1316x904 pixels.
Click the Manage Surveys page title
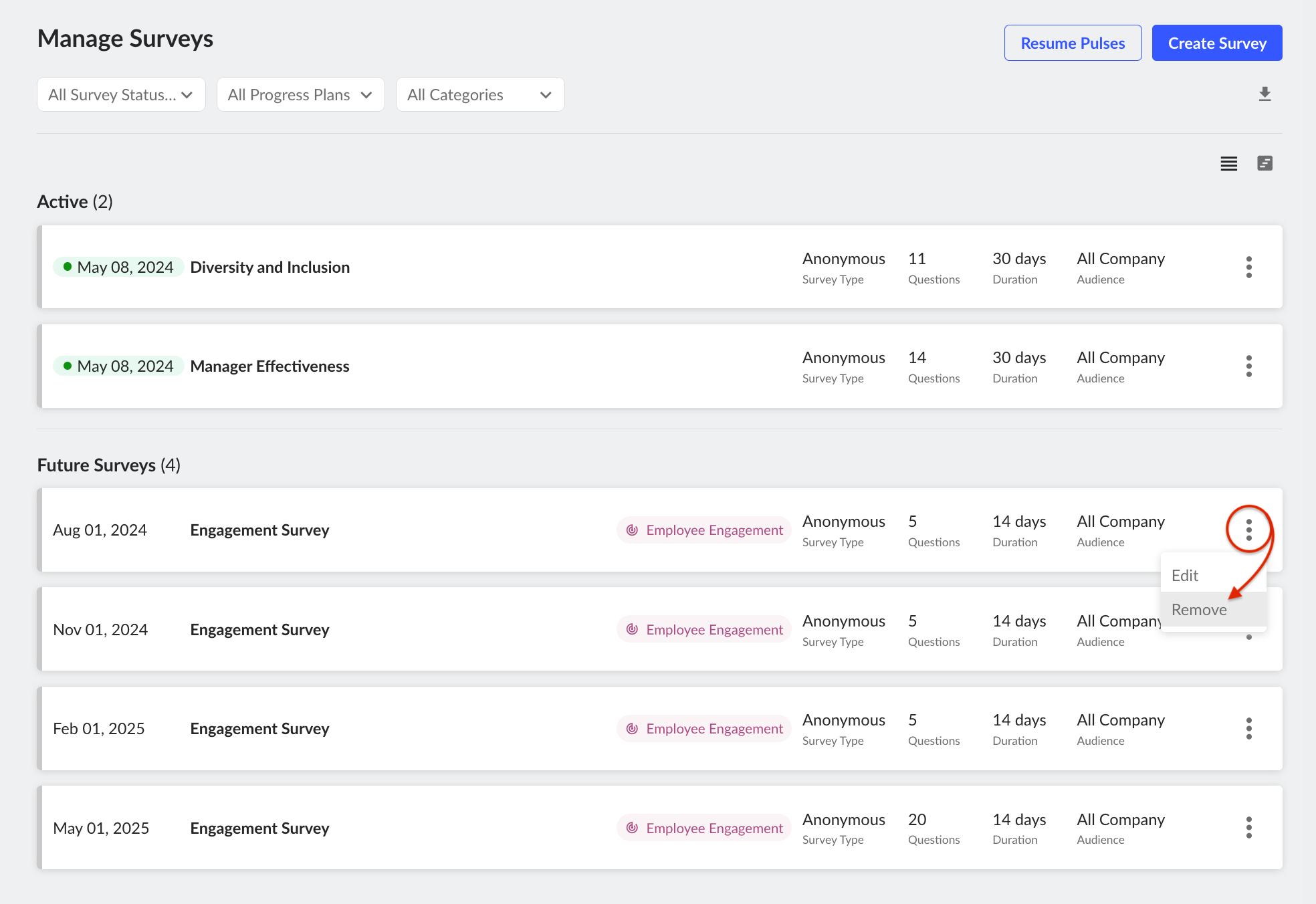(125, 39)
